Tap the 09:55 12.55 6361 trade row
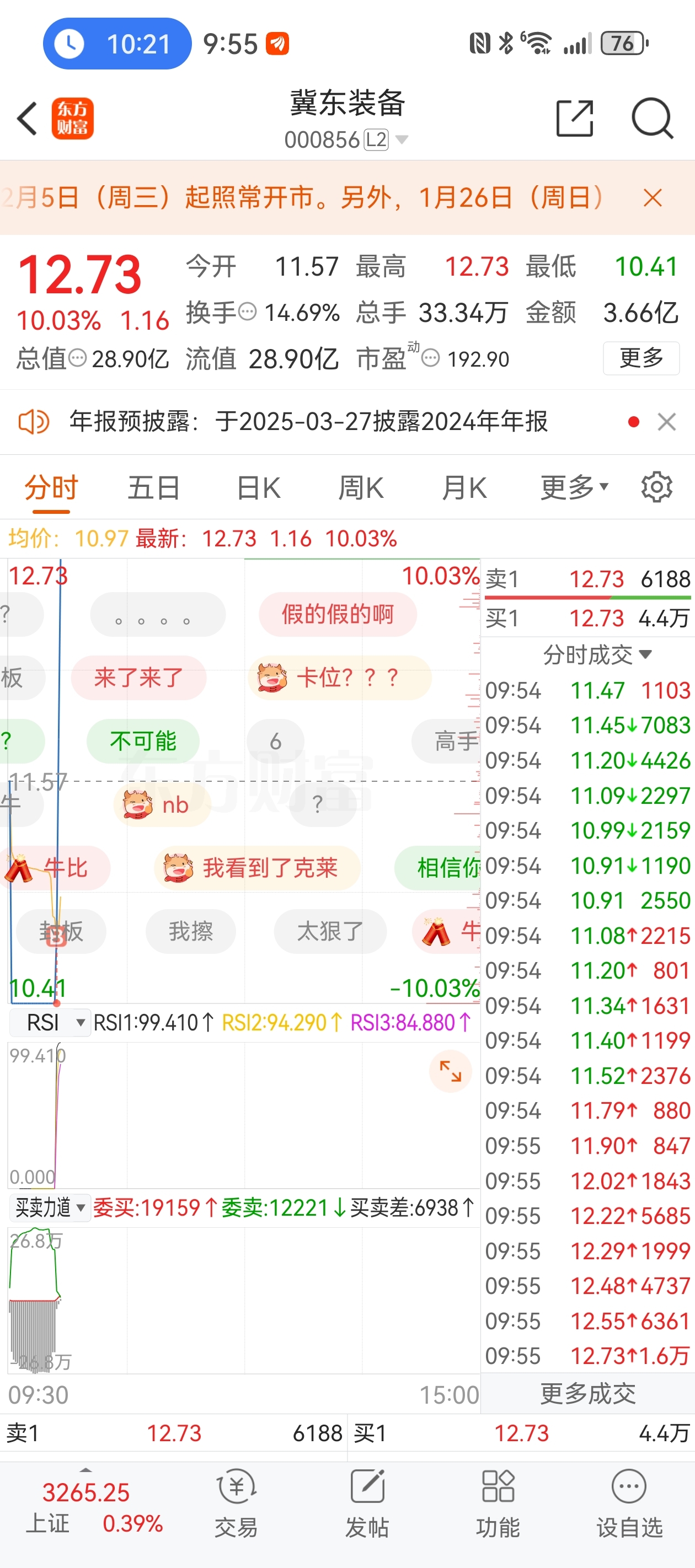The image size is (695, 1568). (588, 1321)
